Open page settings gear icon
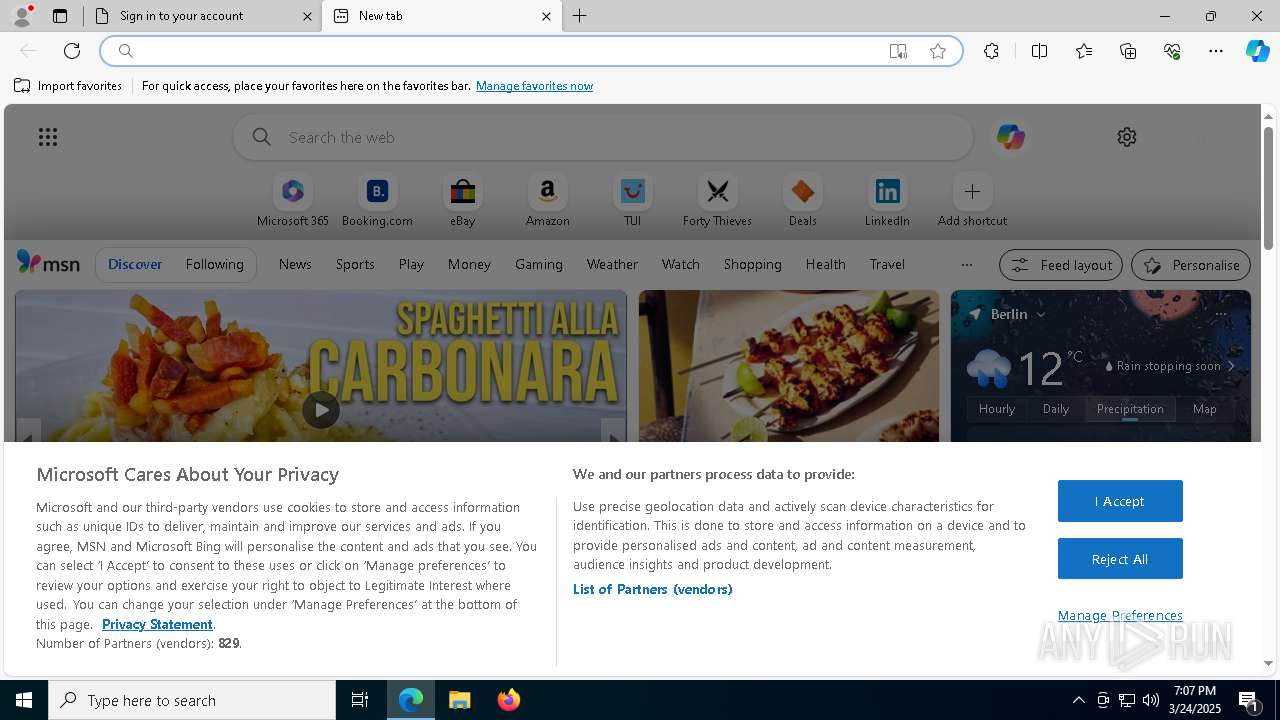The image size is (1280, 720). click(1127, 137)
